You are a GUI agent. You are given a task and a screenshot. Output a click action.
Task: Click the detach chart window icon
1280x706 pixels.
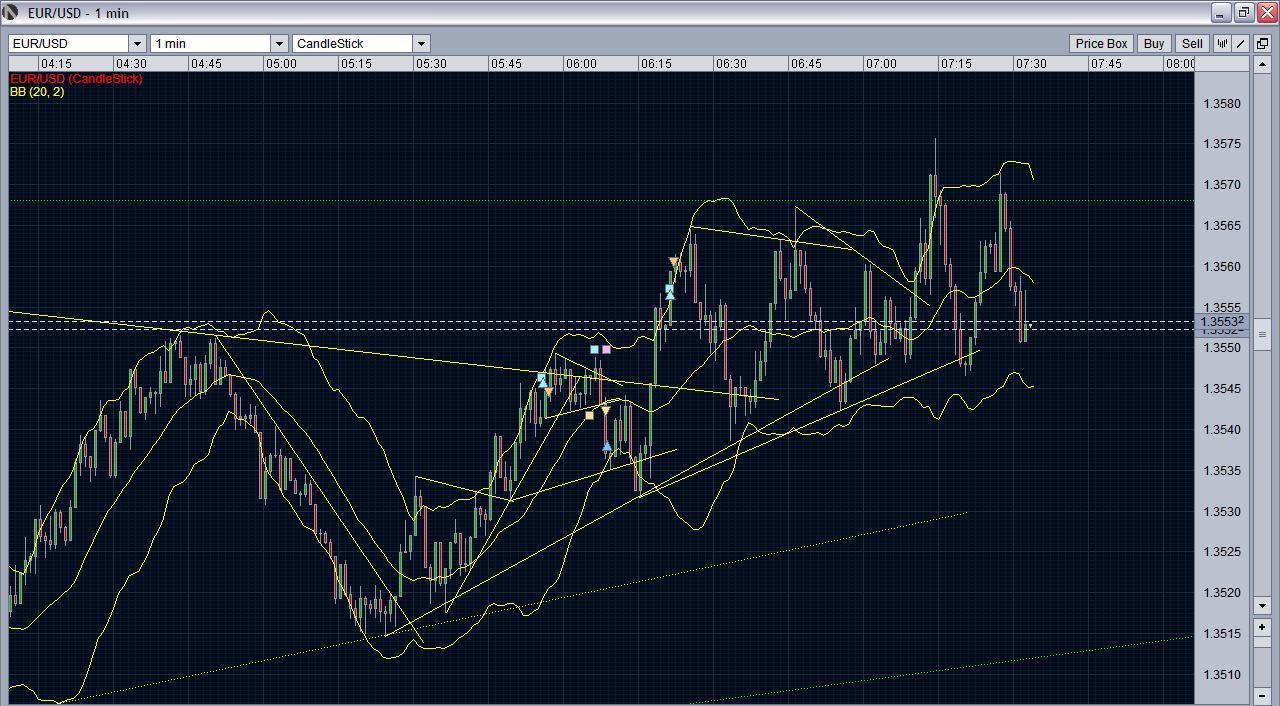[x=1262, y=43]
